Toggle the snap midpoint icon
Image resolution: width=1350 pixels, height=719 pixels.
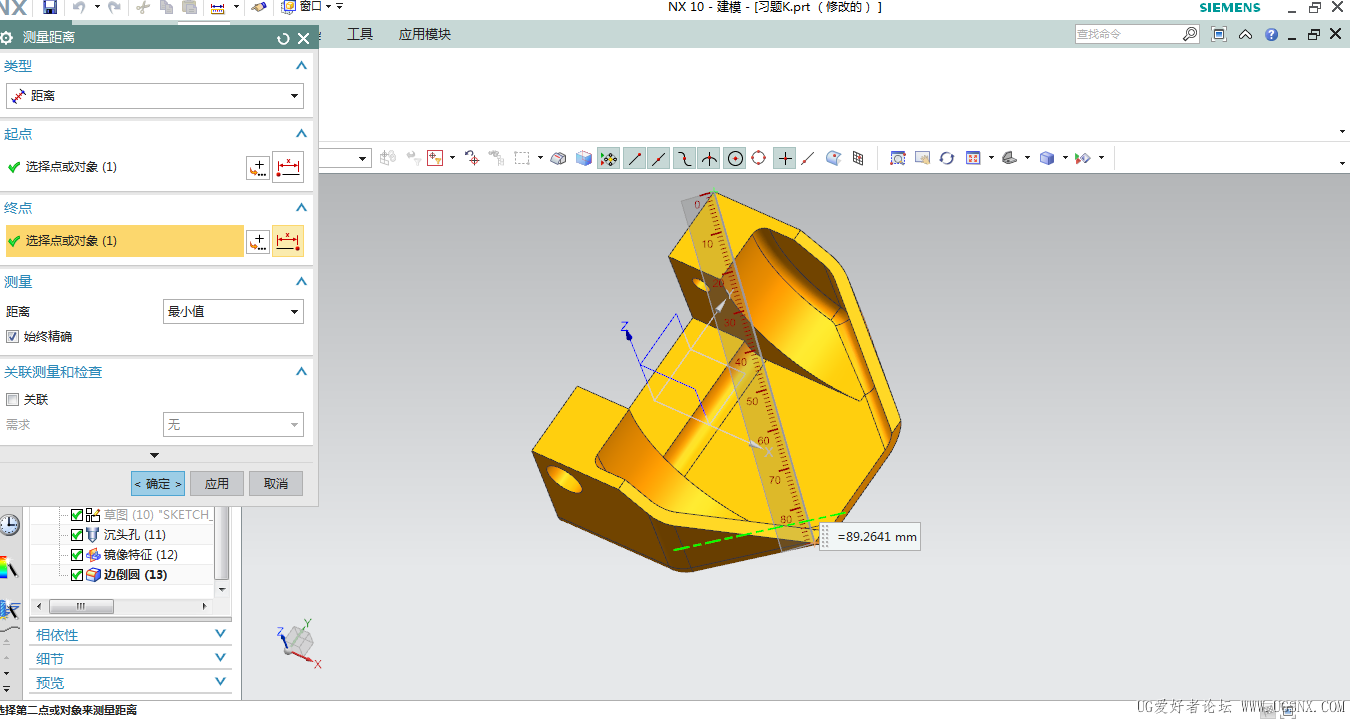658,158
